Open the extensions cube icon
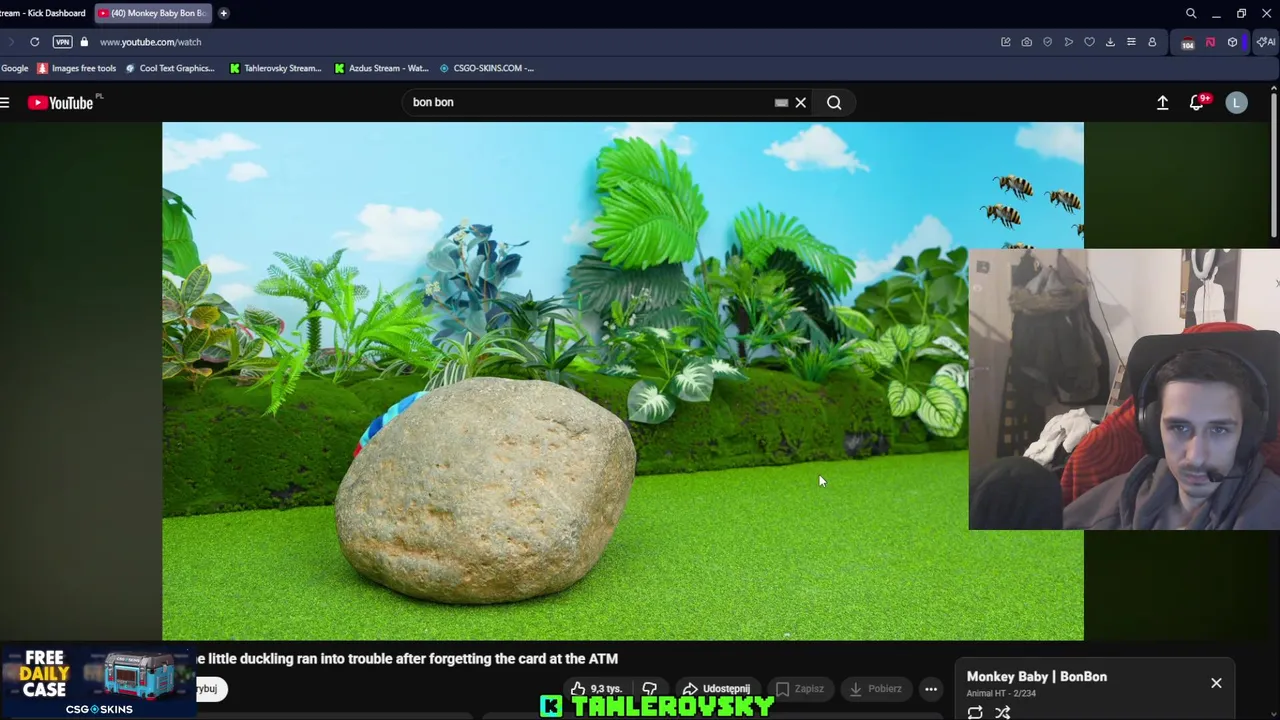1280x720 pixels. 1232,42
